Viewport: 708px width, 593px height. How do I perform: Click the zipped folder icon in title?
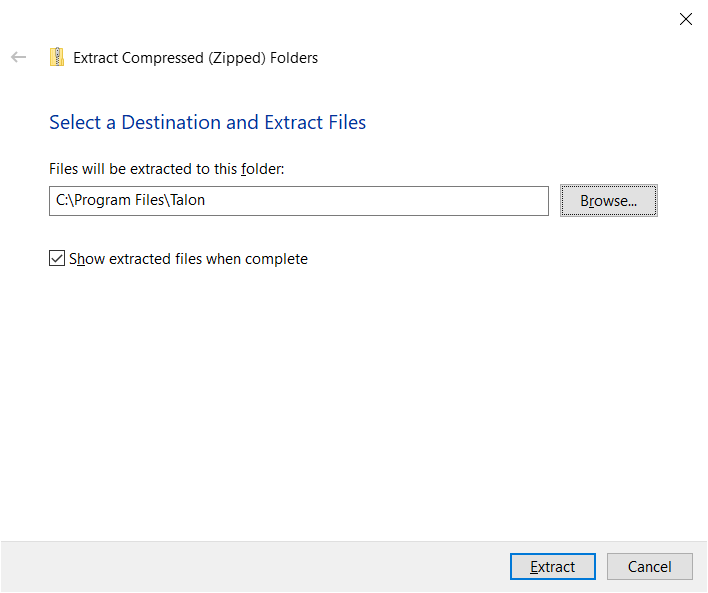click(x=57, y=57)
